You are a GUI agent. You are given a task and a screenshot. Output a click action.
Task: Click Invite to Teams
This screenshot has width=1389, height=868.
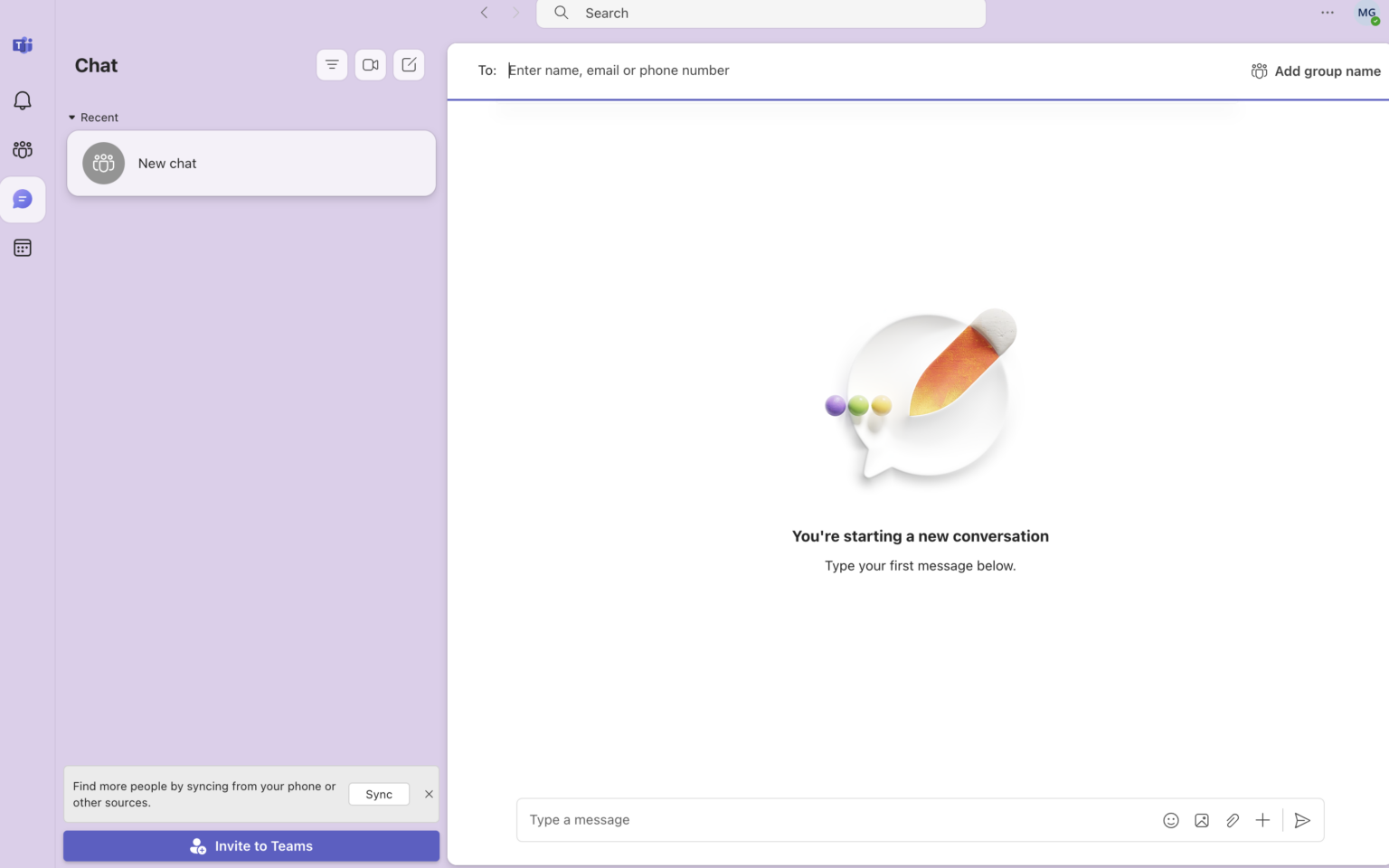coord(250,845)
